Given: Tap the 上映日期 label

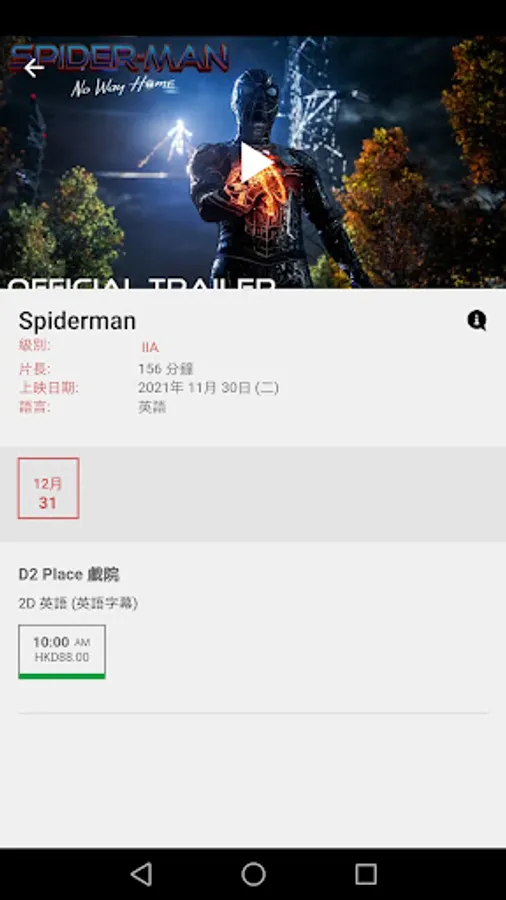Looking at the screenshot, I should click(x=49, y=388).
